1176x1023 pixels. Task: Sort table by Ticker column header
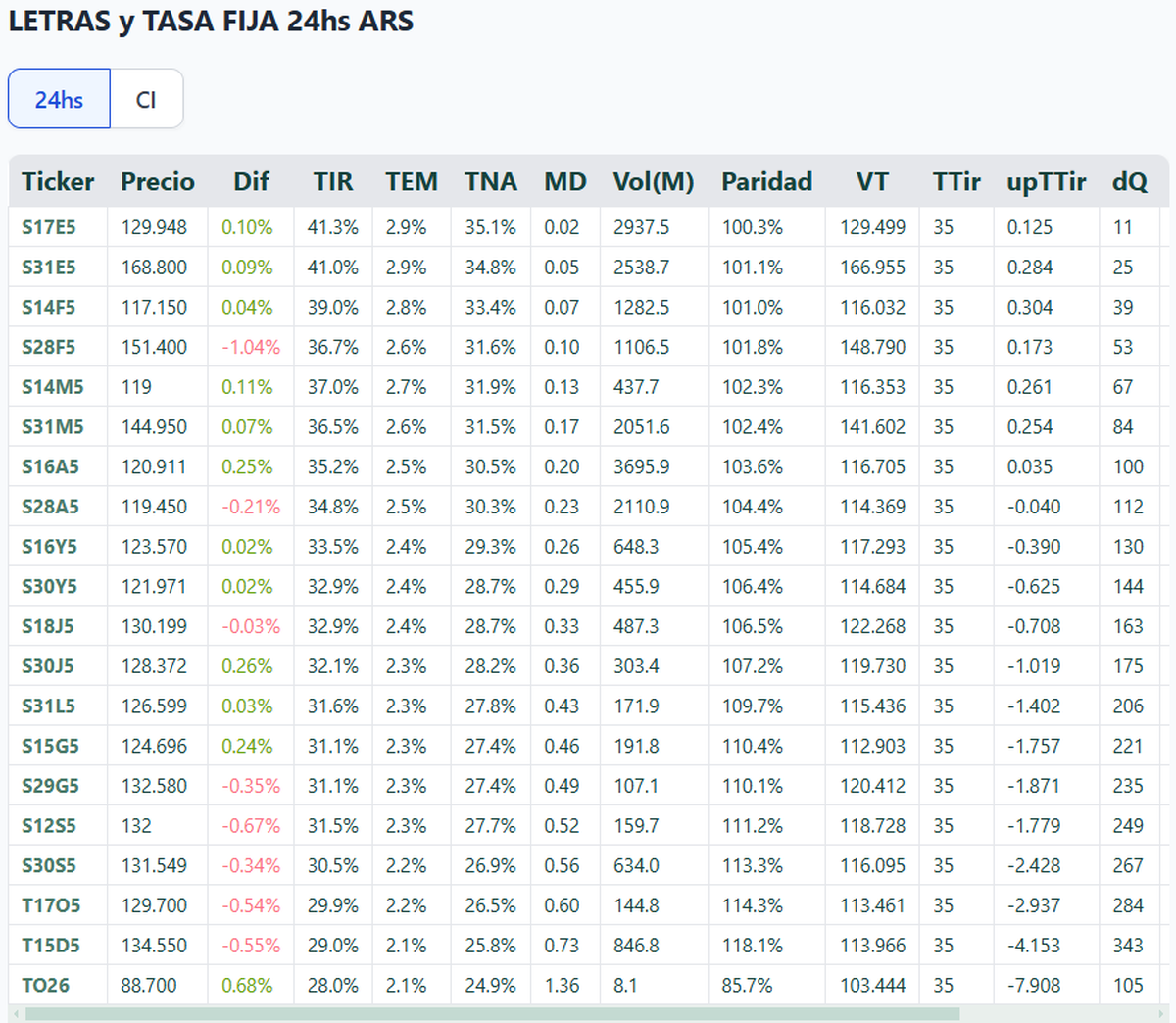(58, 181)
